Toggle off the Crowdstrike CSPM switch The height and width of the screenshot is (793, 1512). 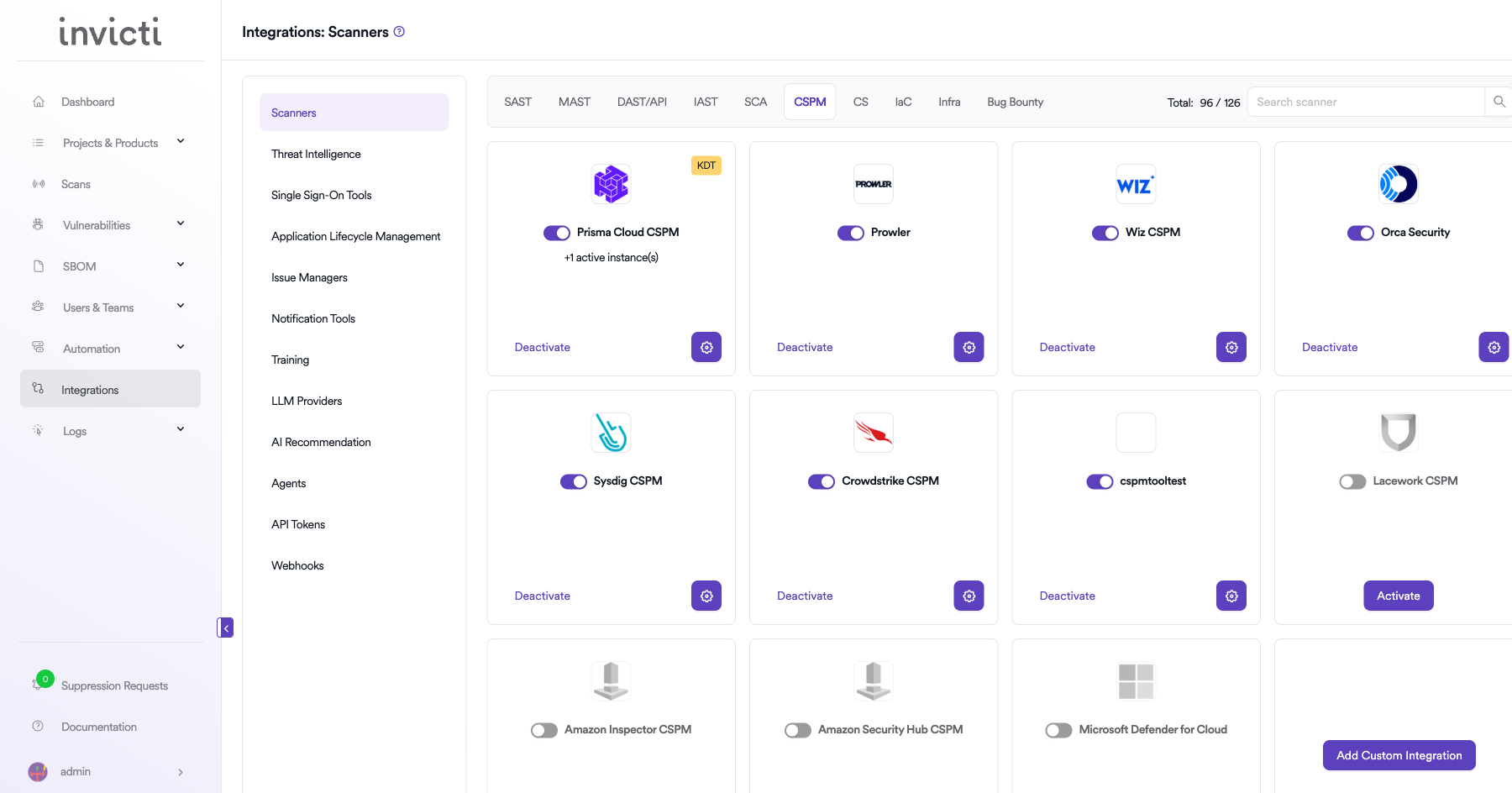click(x=821, y=481)
